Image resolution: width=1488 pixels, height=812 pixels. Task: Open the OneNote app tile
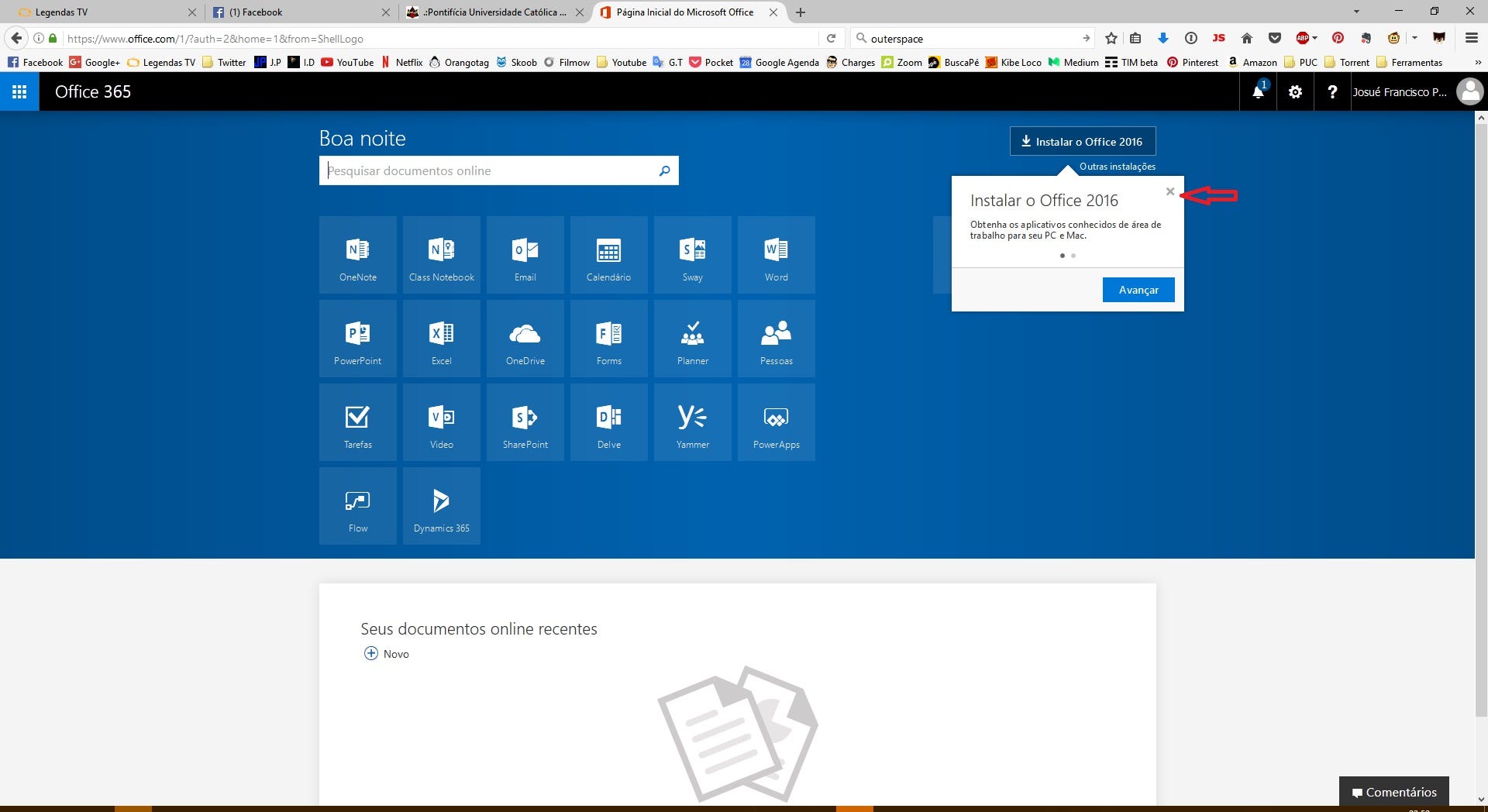(x=358, y=255)
